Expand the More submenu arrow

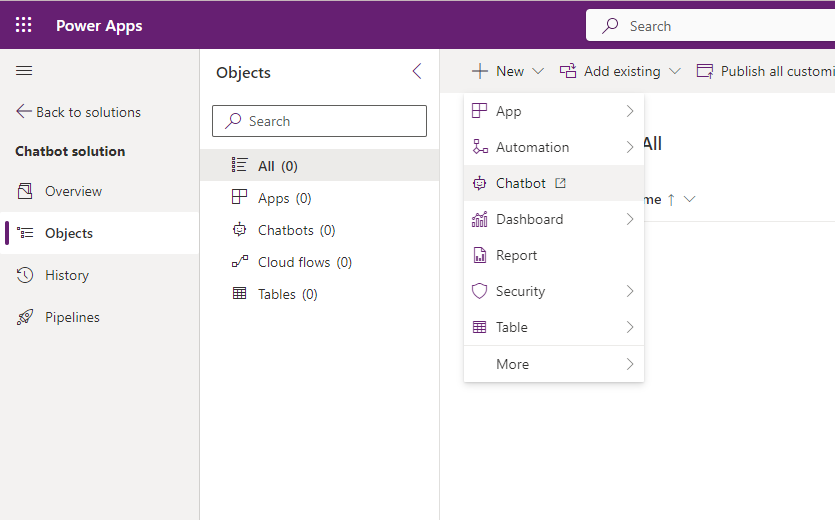point(630,364)
